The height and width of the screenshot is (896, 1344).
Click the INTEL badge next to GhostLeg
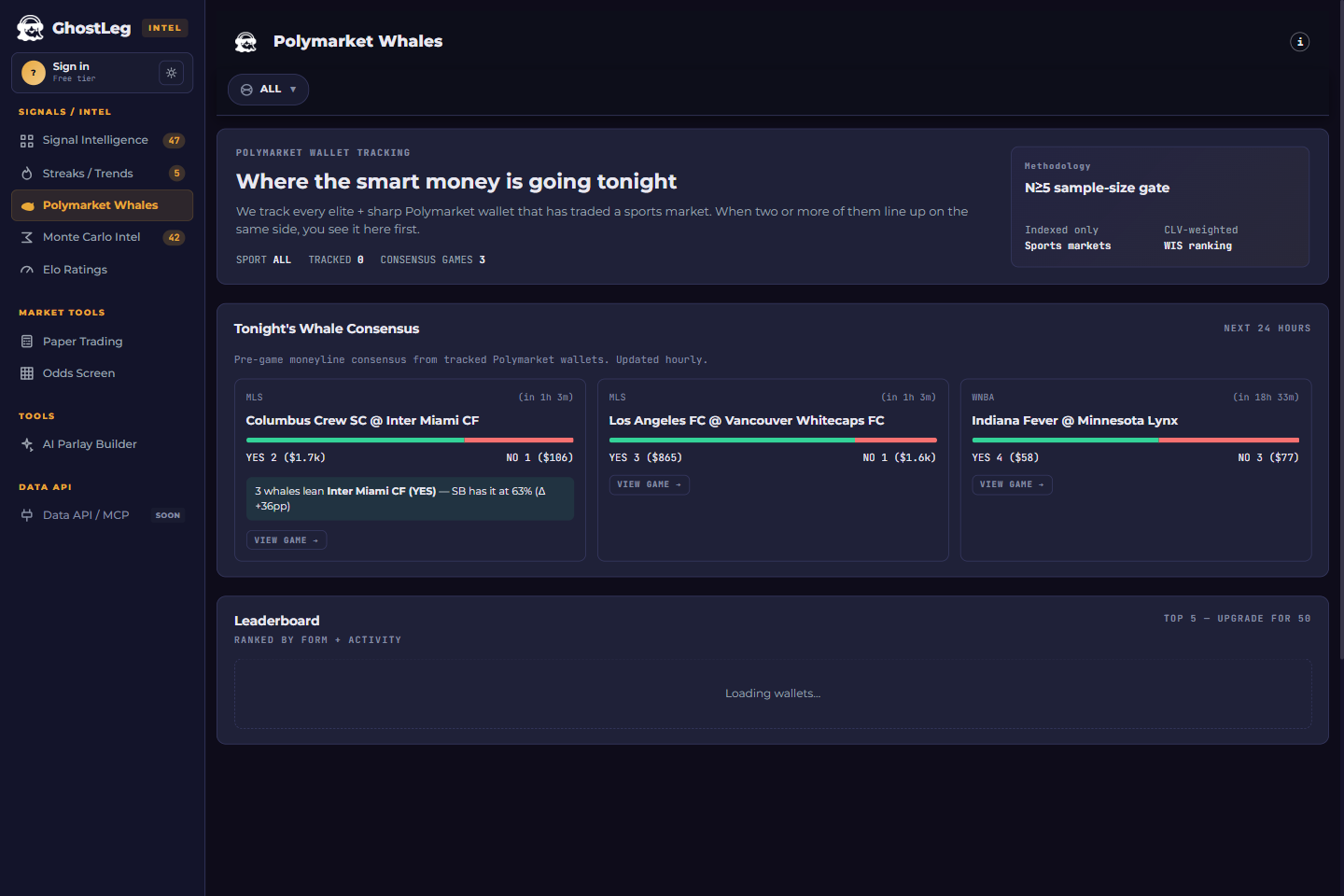pyautogui.click(x=165, y=28)
